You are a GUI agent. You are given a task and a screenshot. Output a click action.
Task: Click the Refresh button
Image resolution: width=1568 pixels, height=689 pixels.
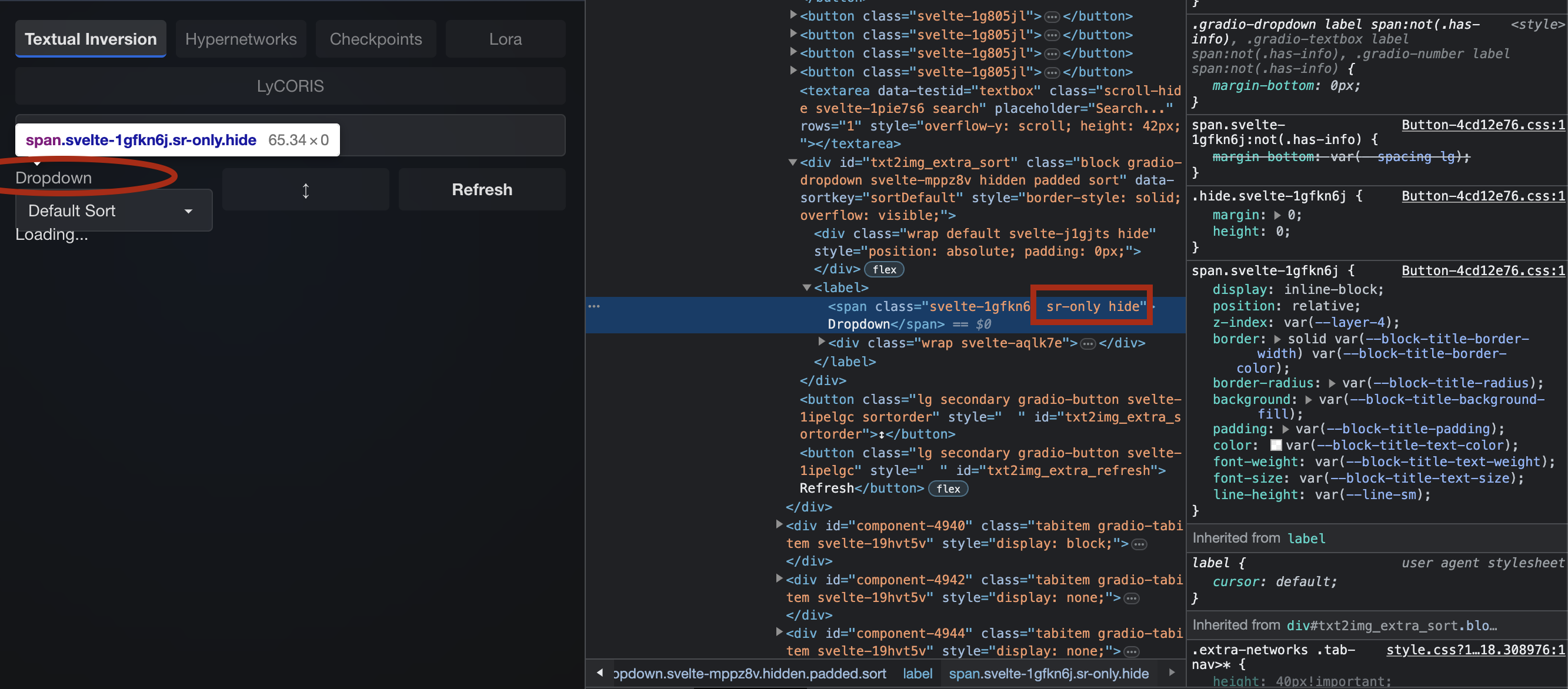(482, 189)
